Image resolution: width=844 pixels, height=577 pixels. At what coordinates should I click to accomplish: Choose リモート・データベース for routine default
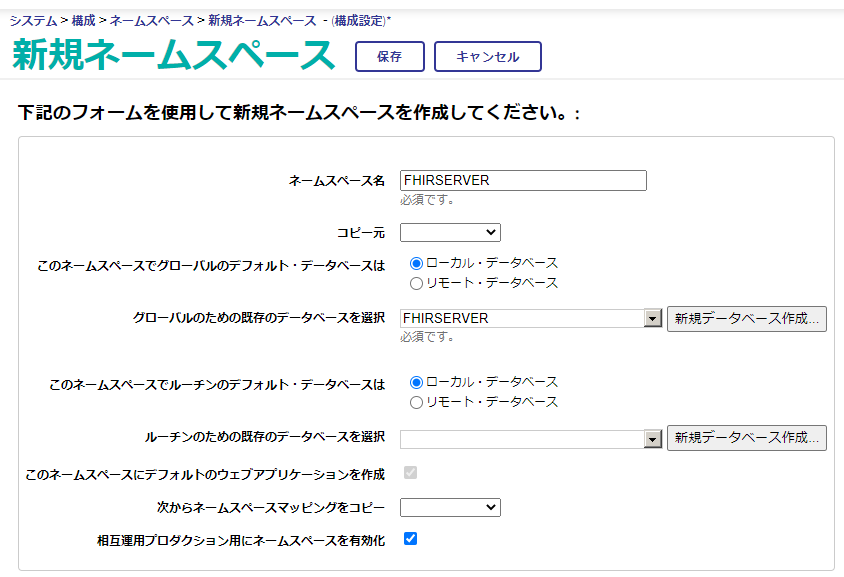pyautogui.click(x=417, y=402)
